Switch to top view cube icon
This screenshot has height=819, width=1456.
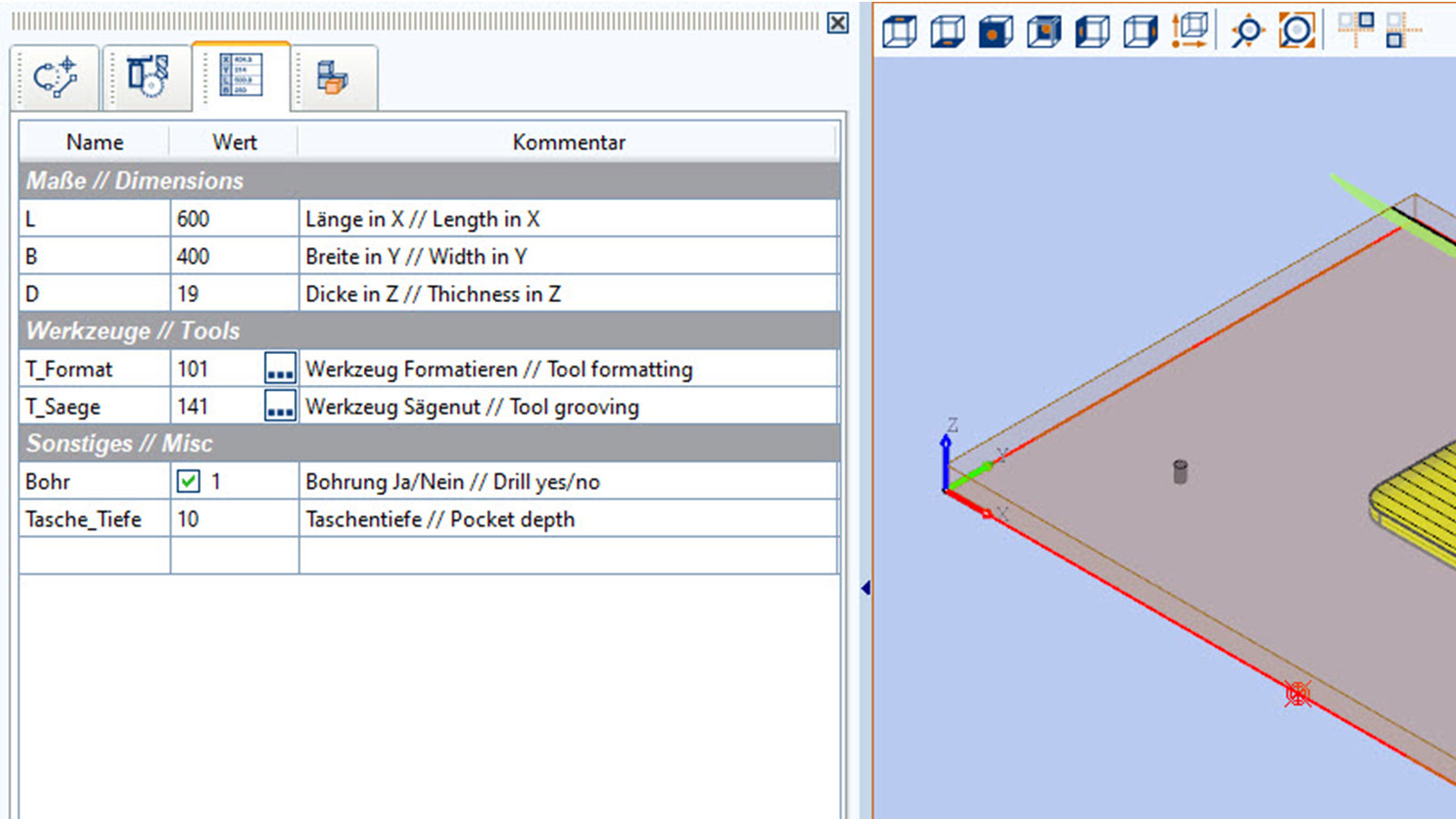(899, 32)
